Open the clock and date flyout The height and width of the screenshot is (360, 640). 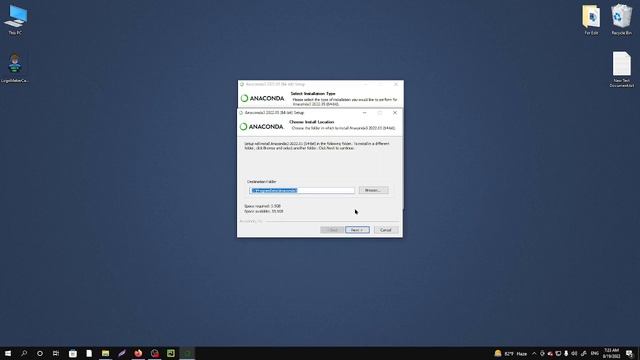click(611, 353)
